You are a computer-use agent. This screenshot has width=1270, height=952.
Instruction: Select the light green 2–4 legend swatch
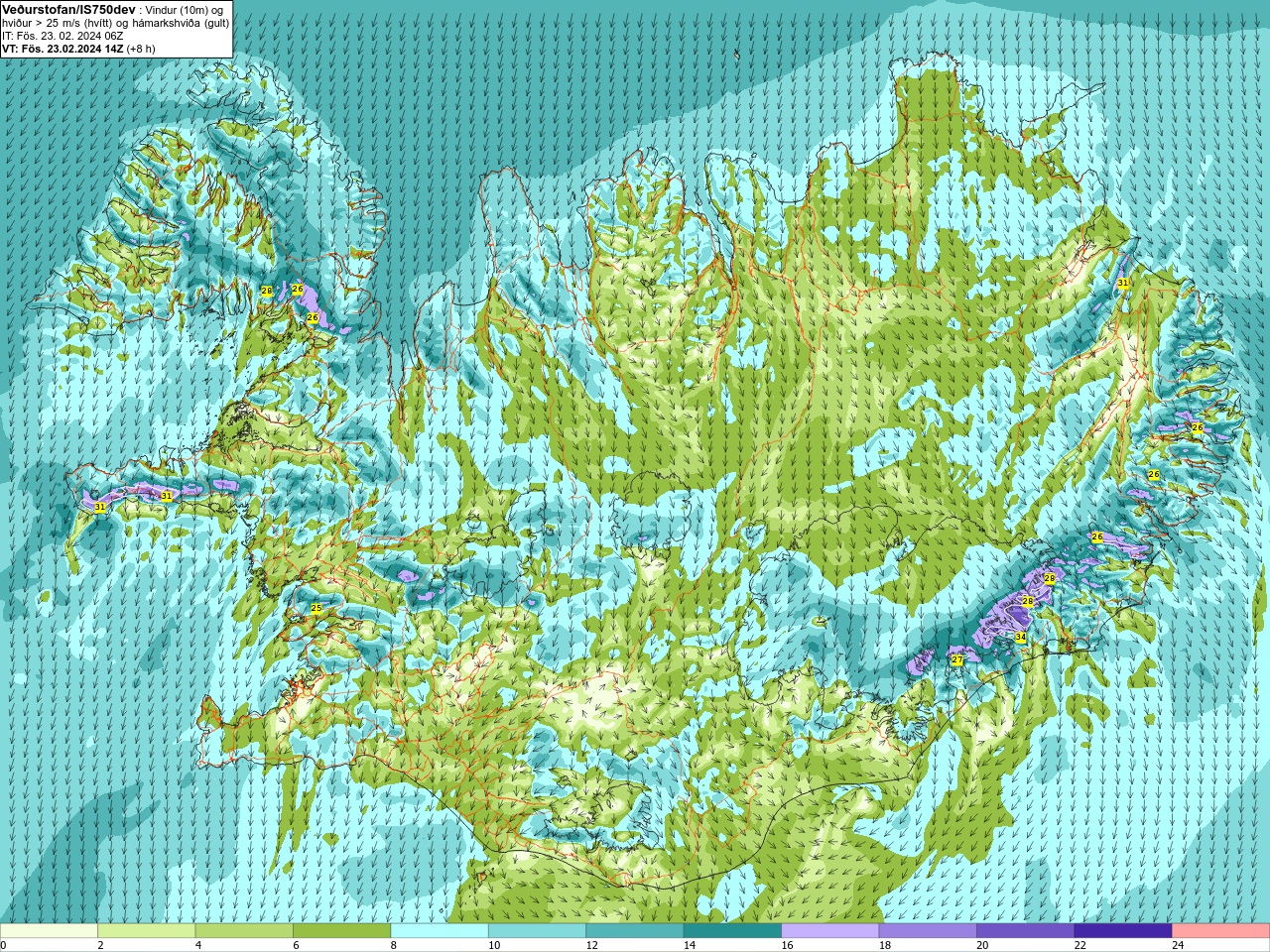point(146,931)
